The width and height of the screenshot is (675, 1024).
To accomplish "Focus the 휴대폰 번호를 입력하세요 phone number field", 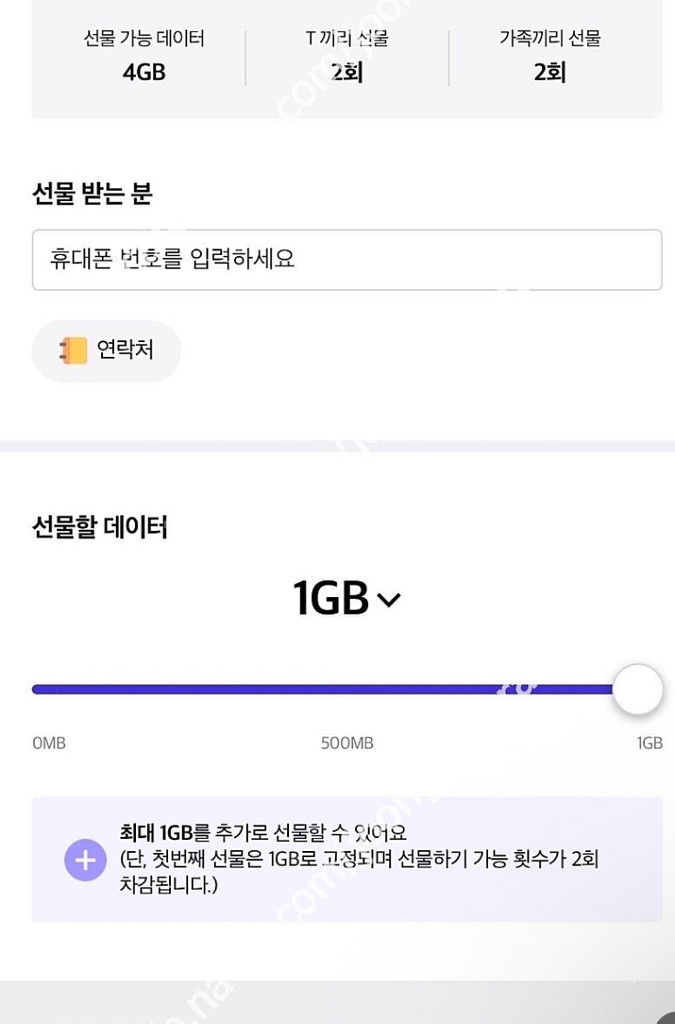I will [346, 260].
